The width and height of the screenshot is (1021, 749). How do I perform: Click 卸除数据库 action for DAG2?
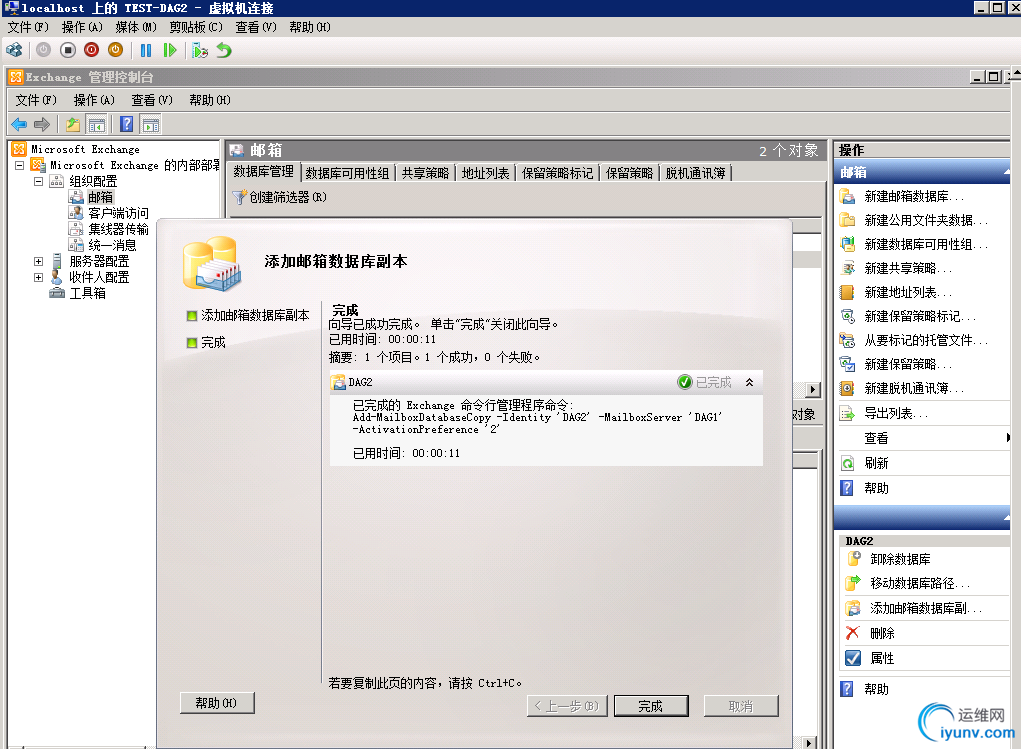tap(900, 559)
